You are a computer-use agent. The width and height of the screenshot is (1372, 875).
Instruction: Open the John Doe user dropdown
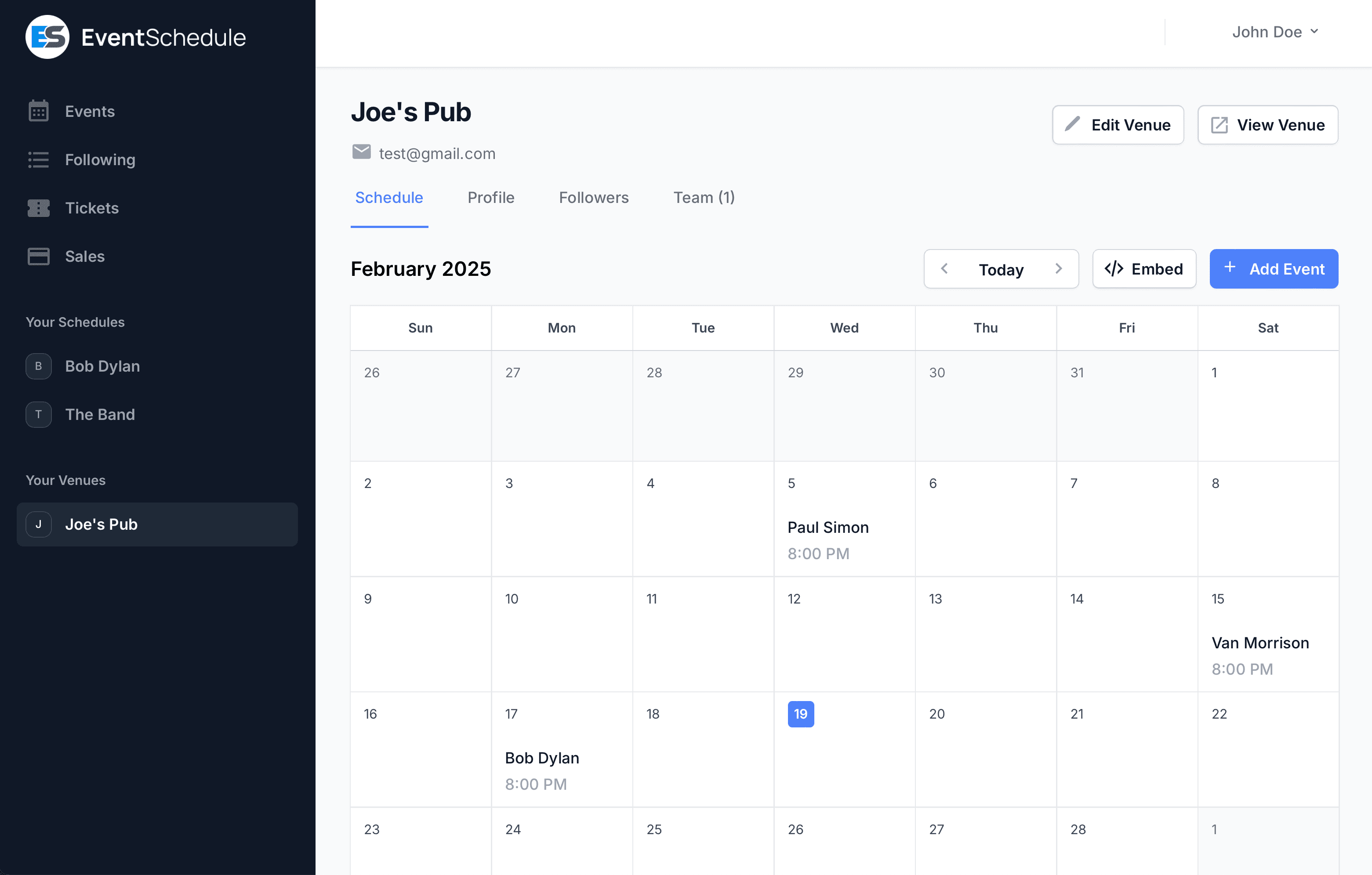pos(1275,32)
